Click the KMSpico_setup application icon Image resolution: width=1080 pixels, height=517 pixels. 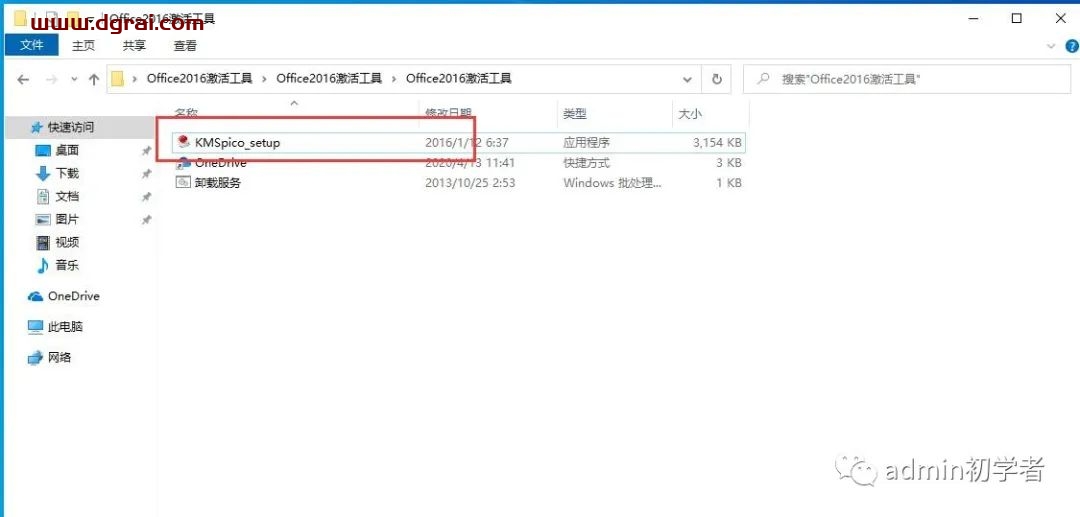(183, 142)
